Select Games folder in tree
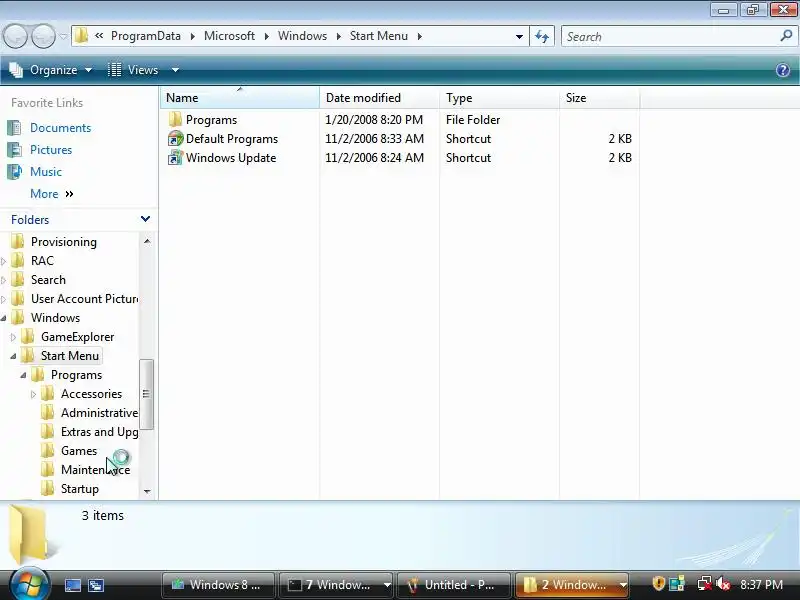The height and width of the screenshot is (600, 800). pos(79,451)
